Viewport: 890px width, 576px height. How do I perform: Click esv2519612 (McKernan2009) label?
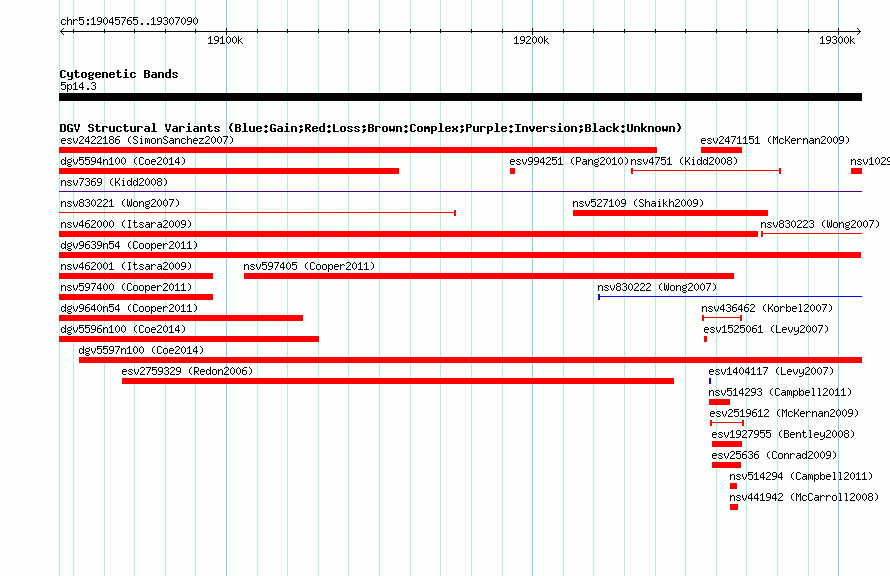tap(784, 413)
